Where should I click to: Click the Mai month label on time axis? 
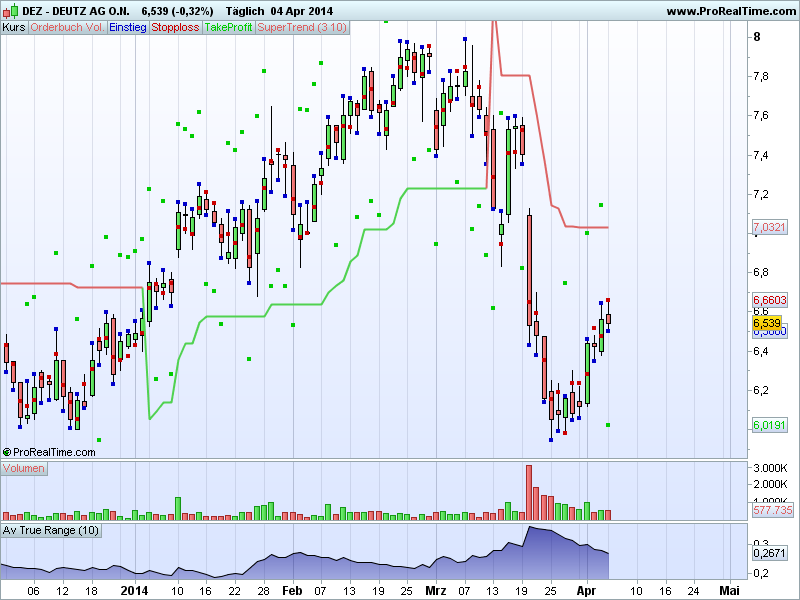coord(730,591)
